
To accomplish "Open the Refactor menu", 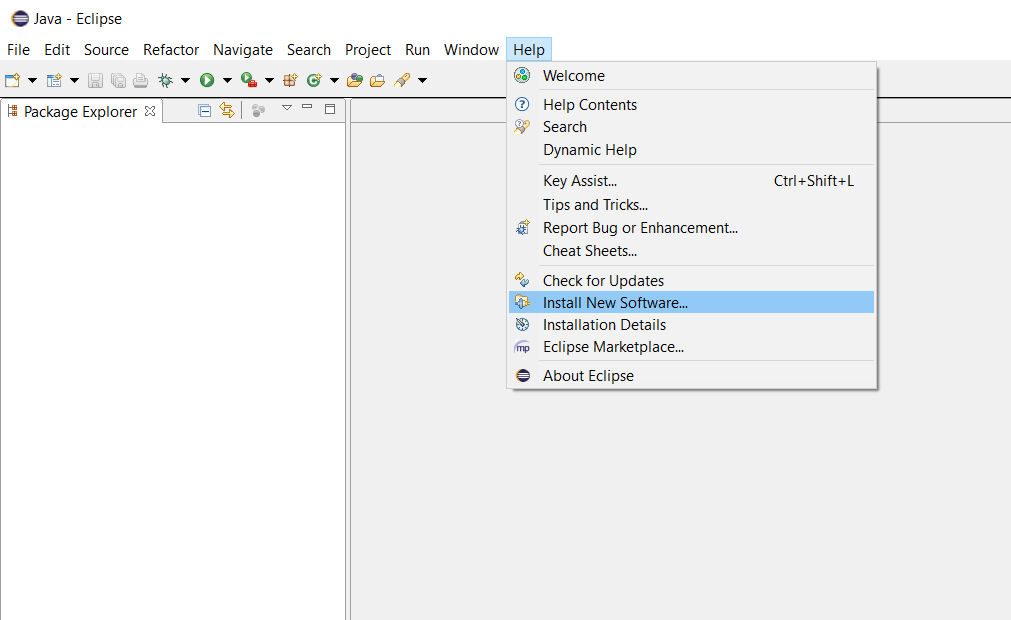I will [171, 50].
